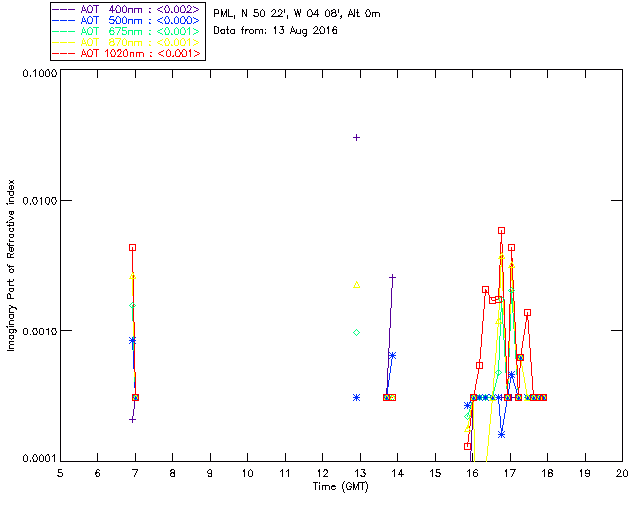Select the isolated purple plus marker above 13 GMT
Viewport: 640px width, 512px height.
point(356,138)
